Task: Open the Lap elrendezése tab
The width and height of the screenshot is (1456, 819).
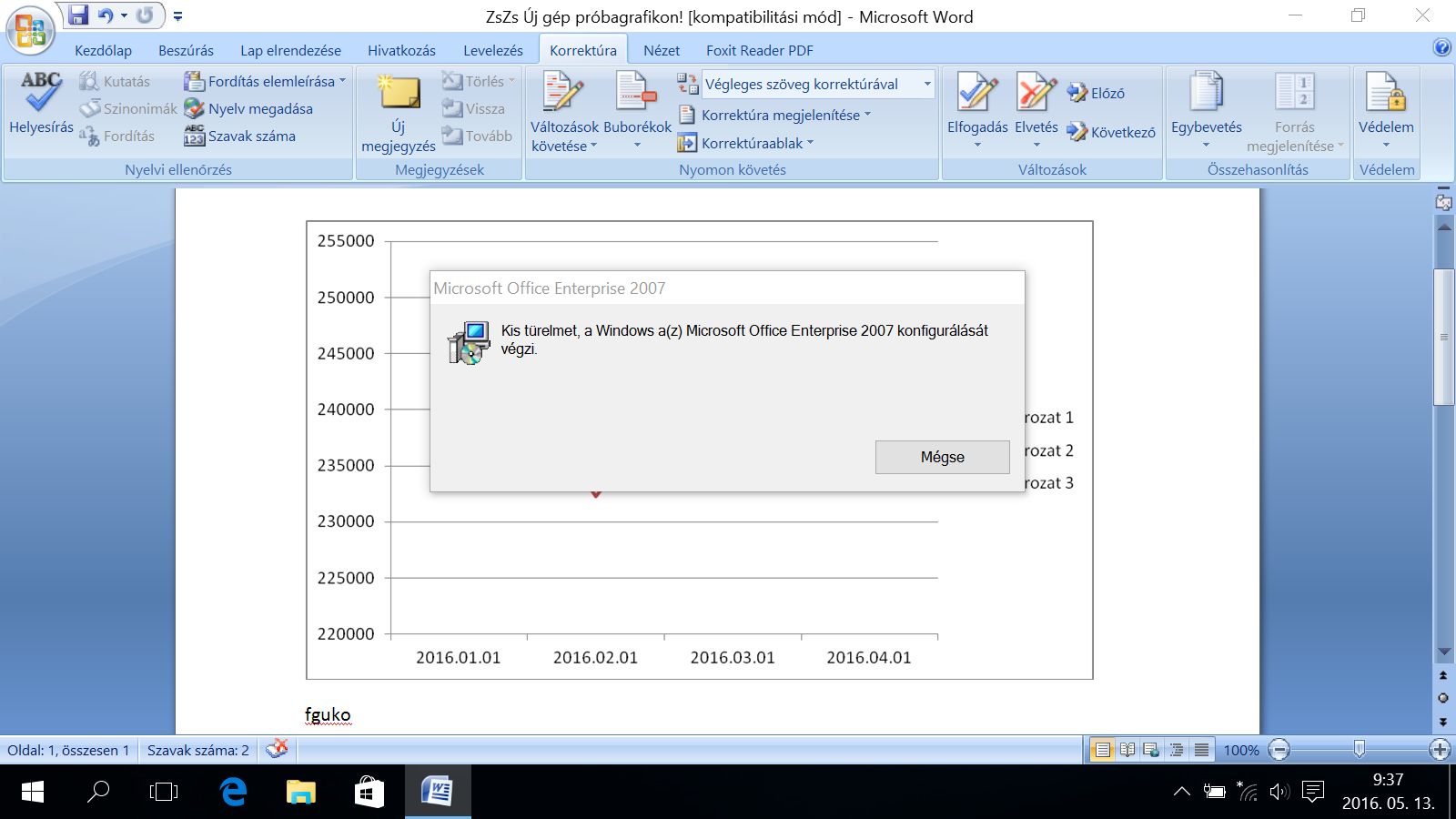Action: coord(290,50)
